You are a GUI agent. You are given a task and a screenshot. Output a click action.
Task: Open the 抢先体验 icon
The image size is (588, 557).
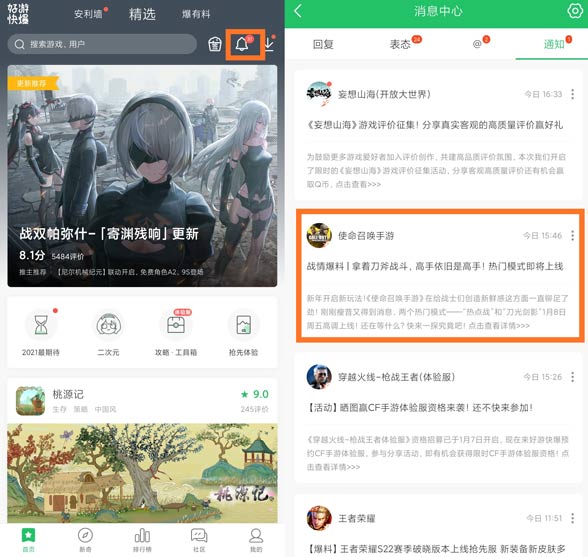point(243,324)
